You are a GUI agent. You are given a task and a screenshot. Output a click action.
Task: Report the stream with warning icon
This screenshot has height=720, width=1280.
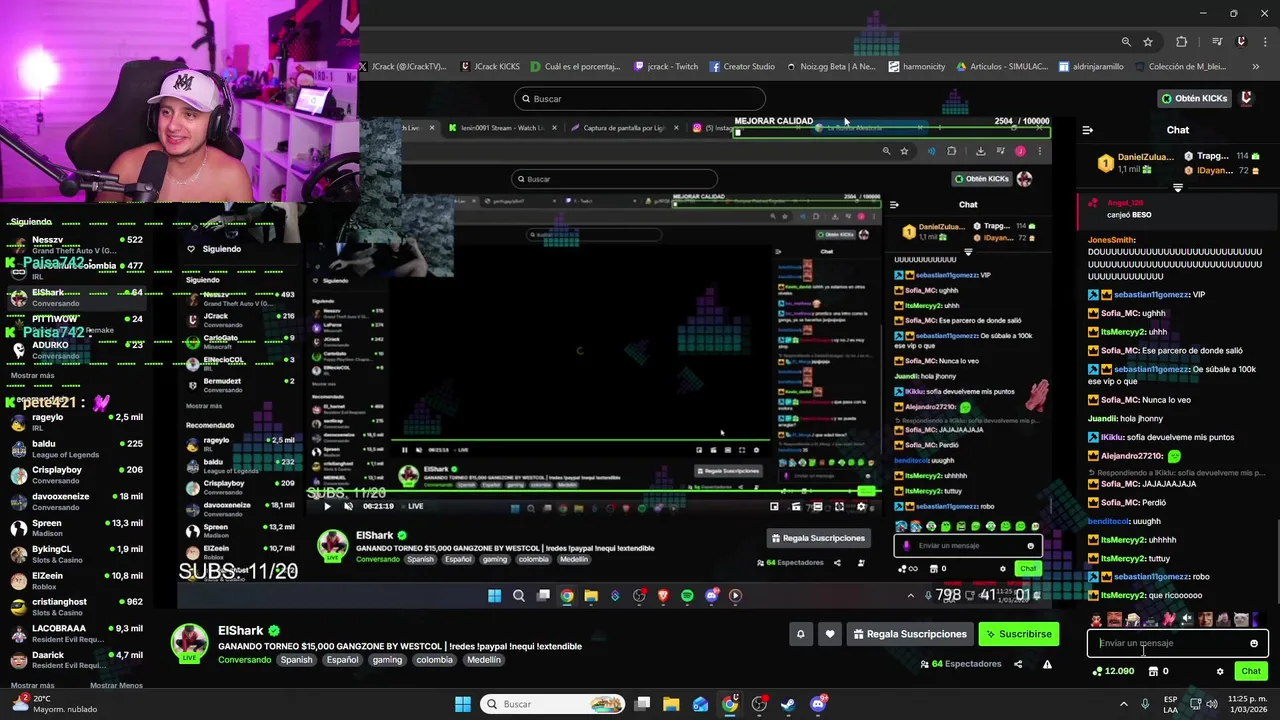coord(1047,664)
